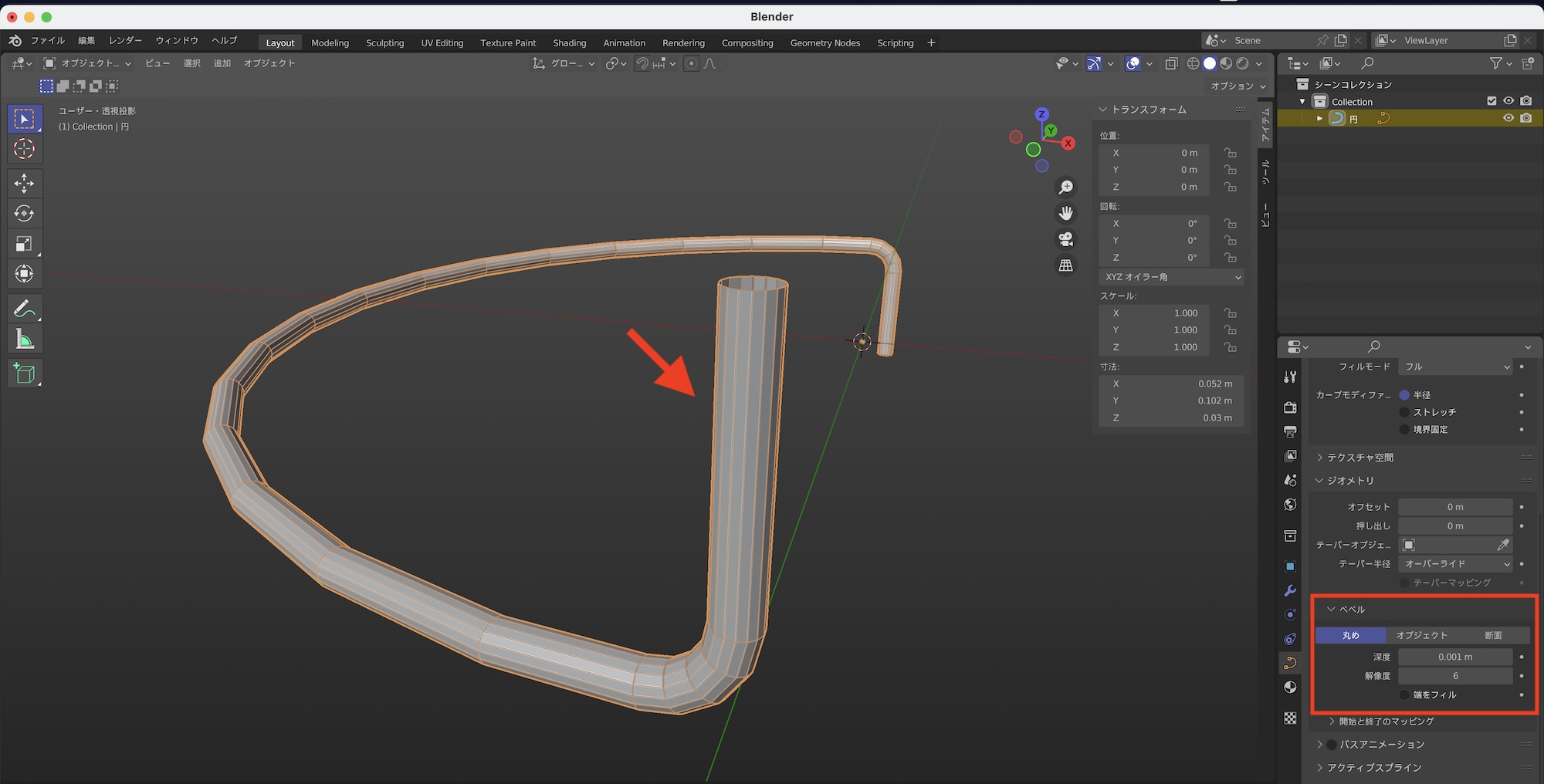
Task: Select the オブジェクト bevel mode button
Action: click(x=1421, y=635)
